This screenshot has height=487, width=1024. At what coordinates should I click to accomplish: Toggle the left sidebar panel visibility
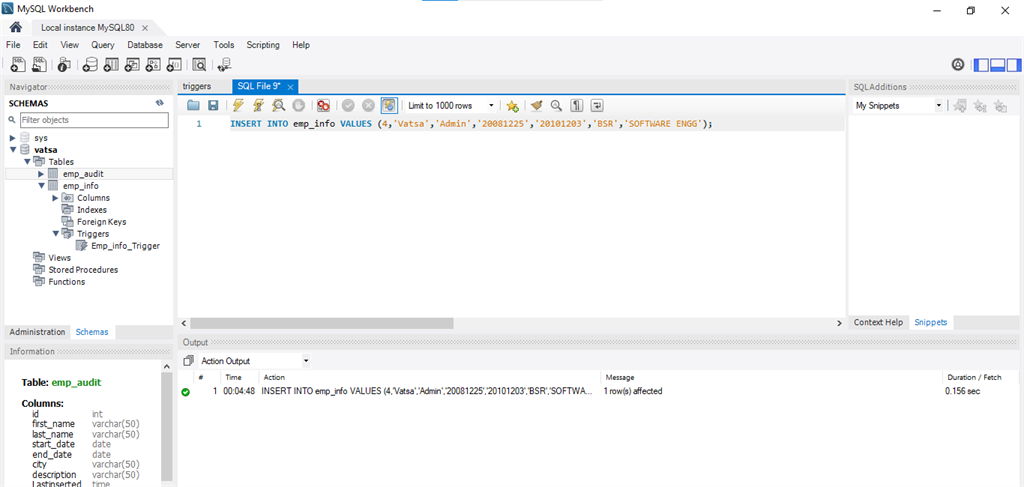click(x=982, y=65)
